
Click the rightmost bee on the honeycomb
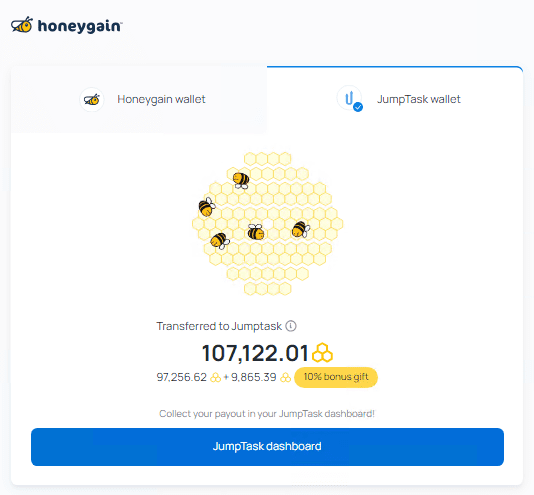pyautogui.click(x=301, y=229)
